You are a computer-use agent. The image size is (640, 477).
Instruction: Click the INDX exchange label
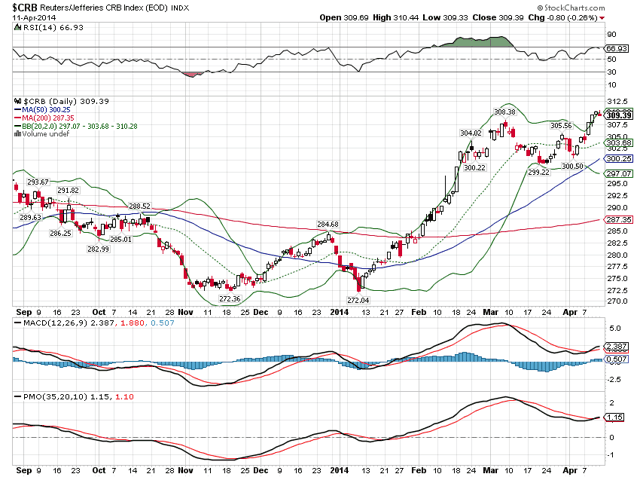180,8
